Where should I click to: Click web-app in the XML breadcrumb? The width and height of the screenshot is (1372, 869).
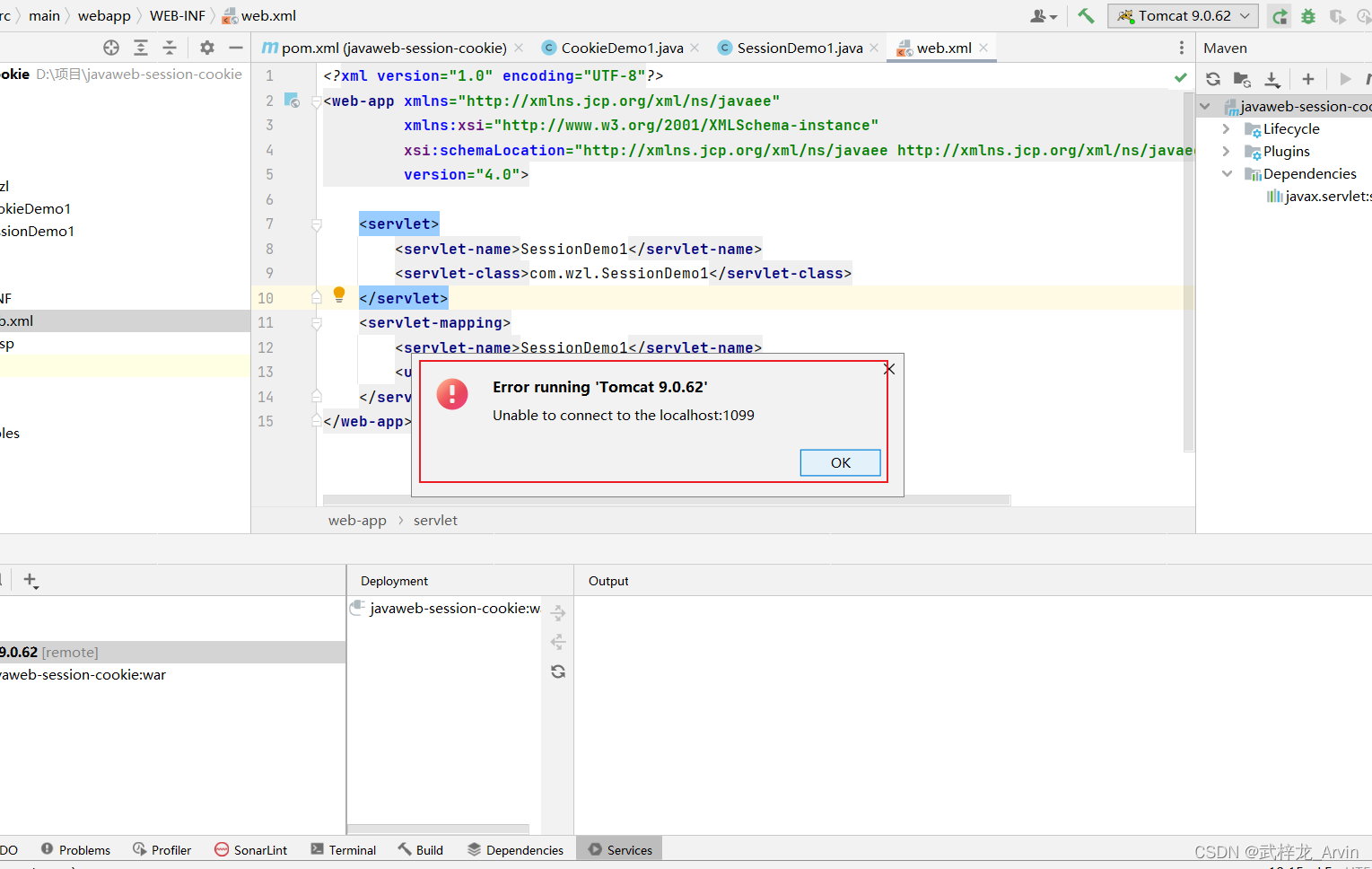[x=357, y=521]
